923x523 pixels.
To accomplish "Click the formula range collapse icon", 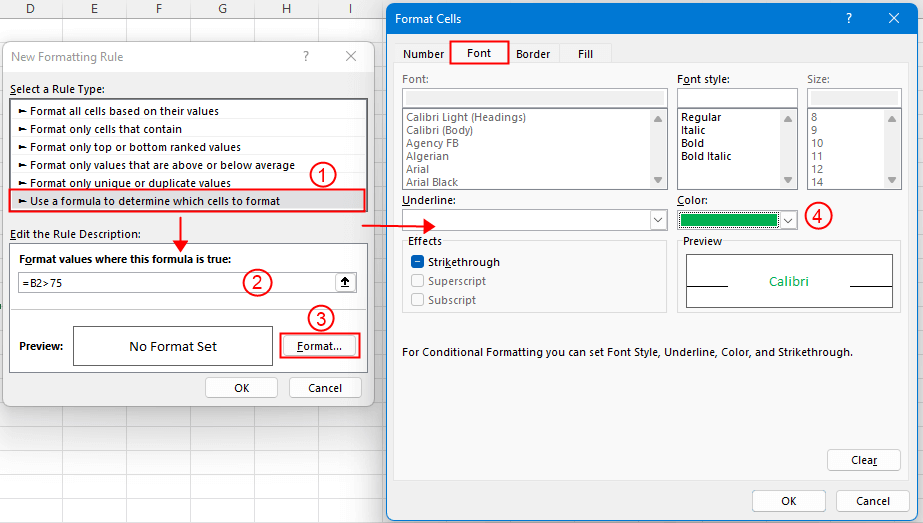I will pyautogui.click(x=345, y=283).
